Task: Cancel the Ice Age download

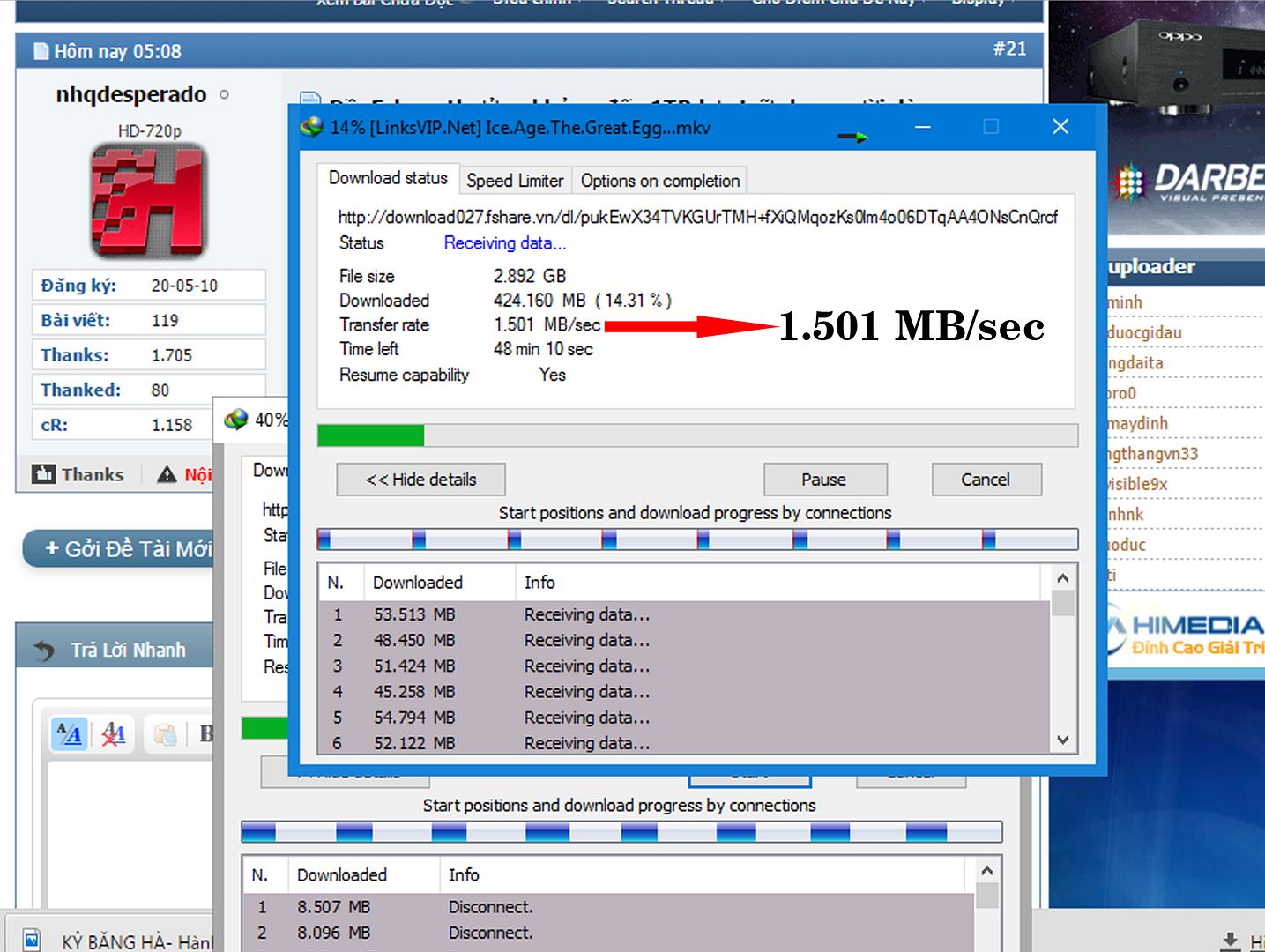Action: [x=986, y=480]
